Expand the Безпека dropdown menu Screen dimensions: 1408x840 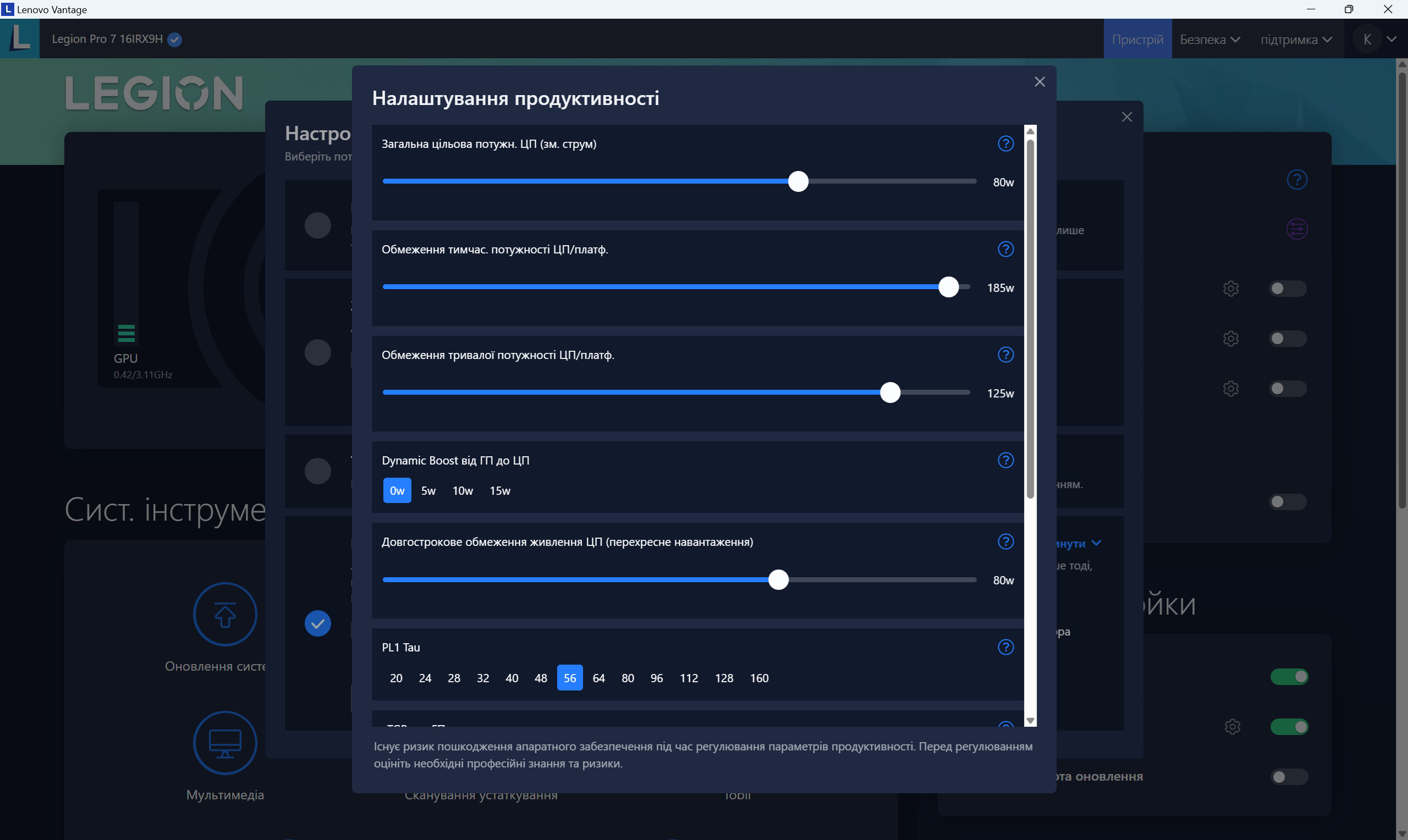pos(1210,40)
